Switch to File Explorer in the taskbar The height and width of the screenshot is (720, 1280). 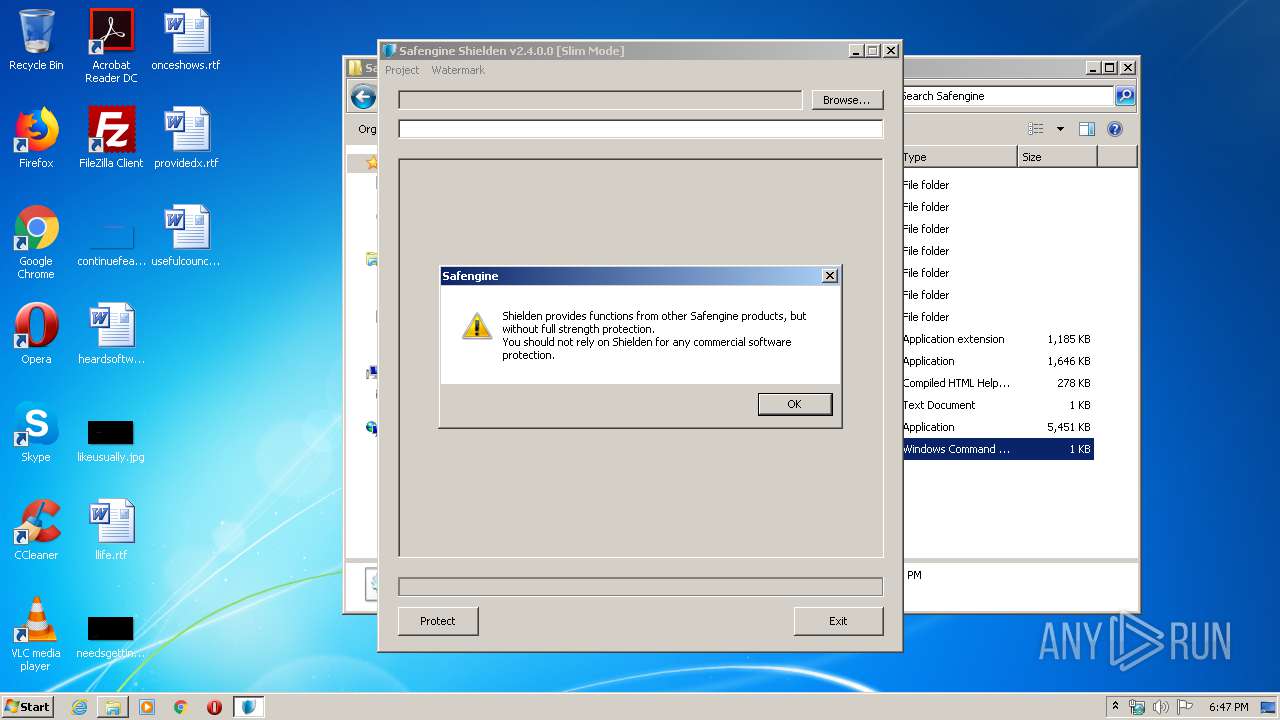pyautogui.click(x=113, y=706)
